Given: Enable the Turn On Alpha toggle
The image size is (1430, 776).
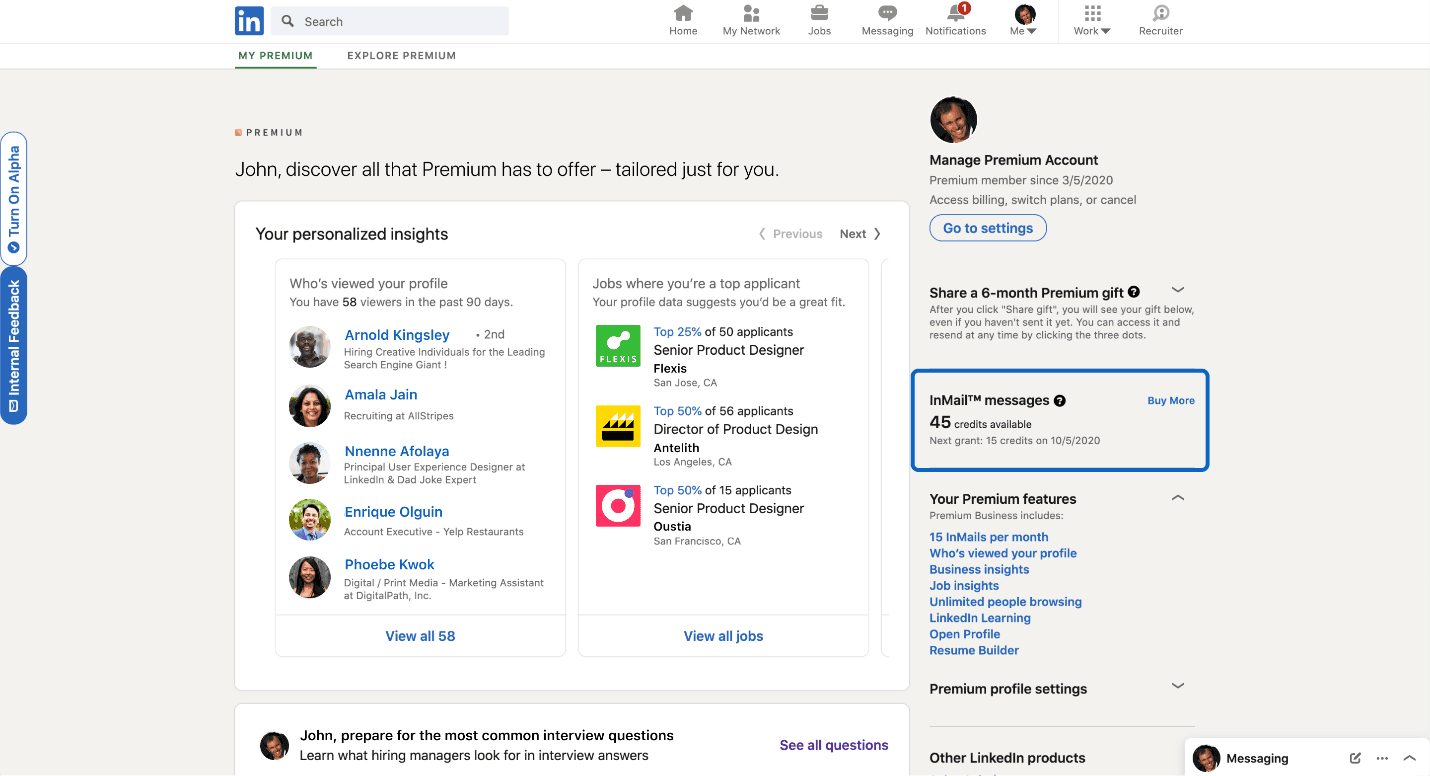Looking at the screenshot, I should click(x=13, y=200).
